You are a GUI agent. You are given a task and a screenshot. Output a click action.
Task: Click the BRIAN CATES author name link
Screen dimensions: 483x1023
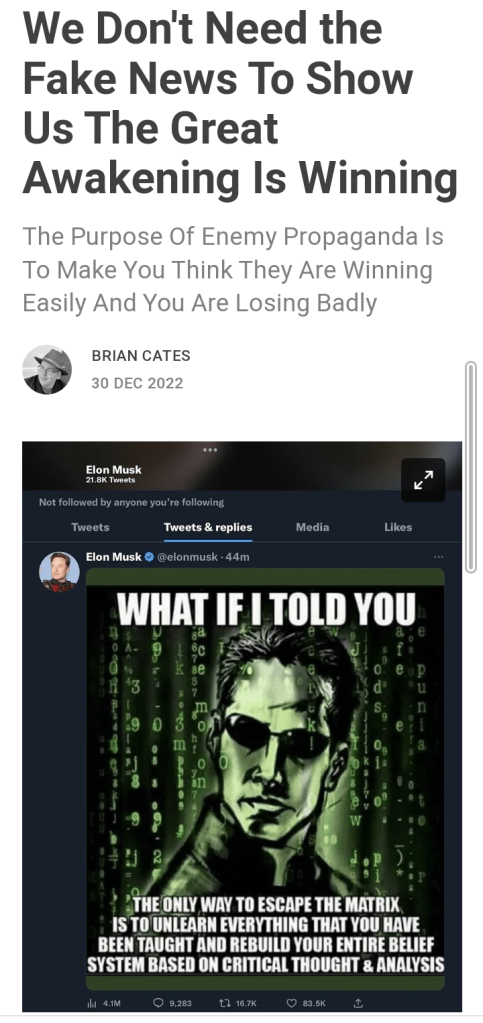(x=141, y=356)
